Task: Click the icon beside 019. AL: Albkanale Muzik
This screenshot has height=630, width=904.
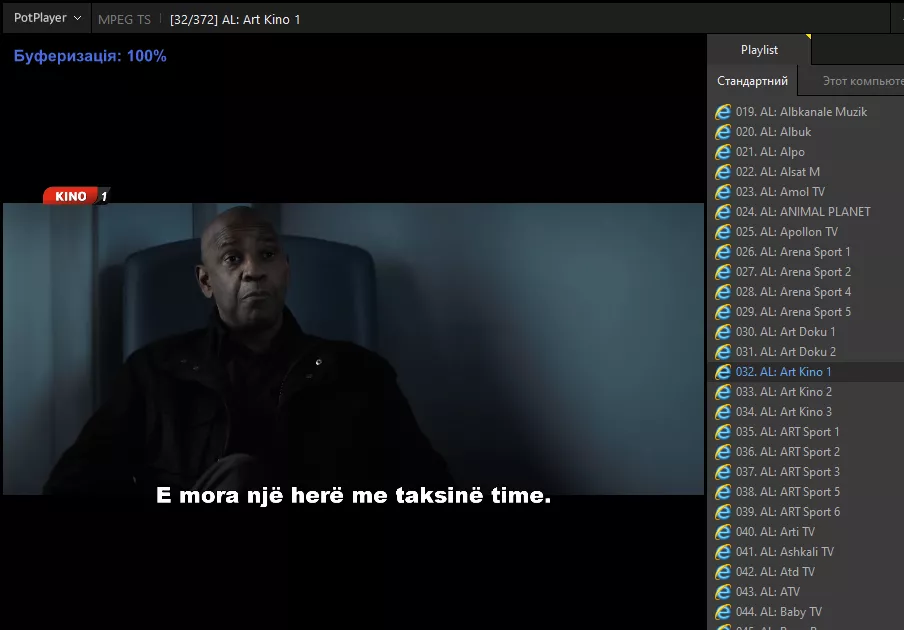Action: tap(723, 112)
